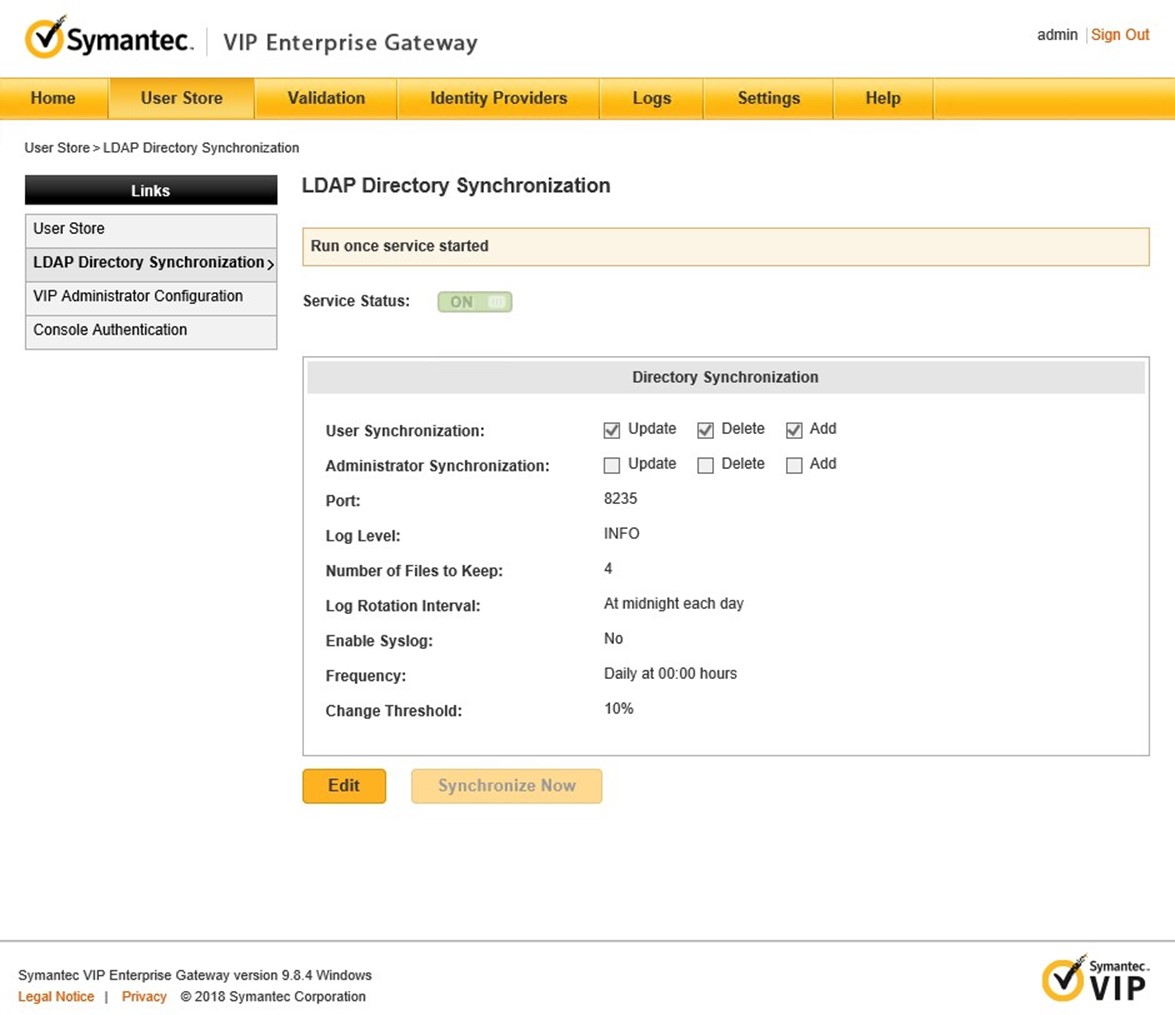Click the Number of Files value 4
The image size is (1175, 1015).
(x=608, y=568)
